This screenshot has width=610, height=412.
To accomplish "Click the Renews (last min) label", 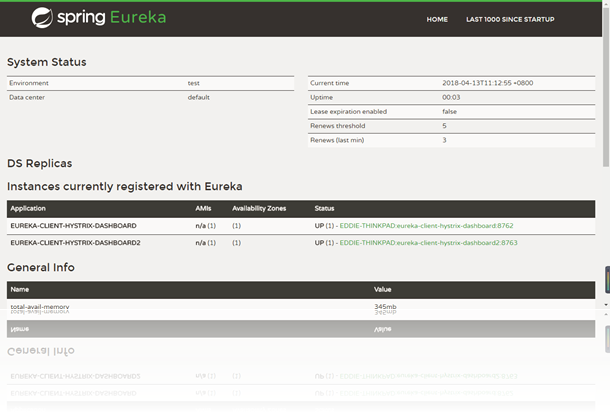I will (x=337, y=140).
